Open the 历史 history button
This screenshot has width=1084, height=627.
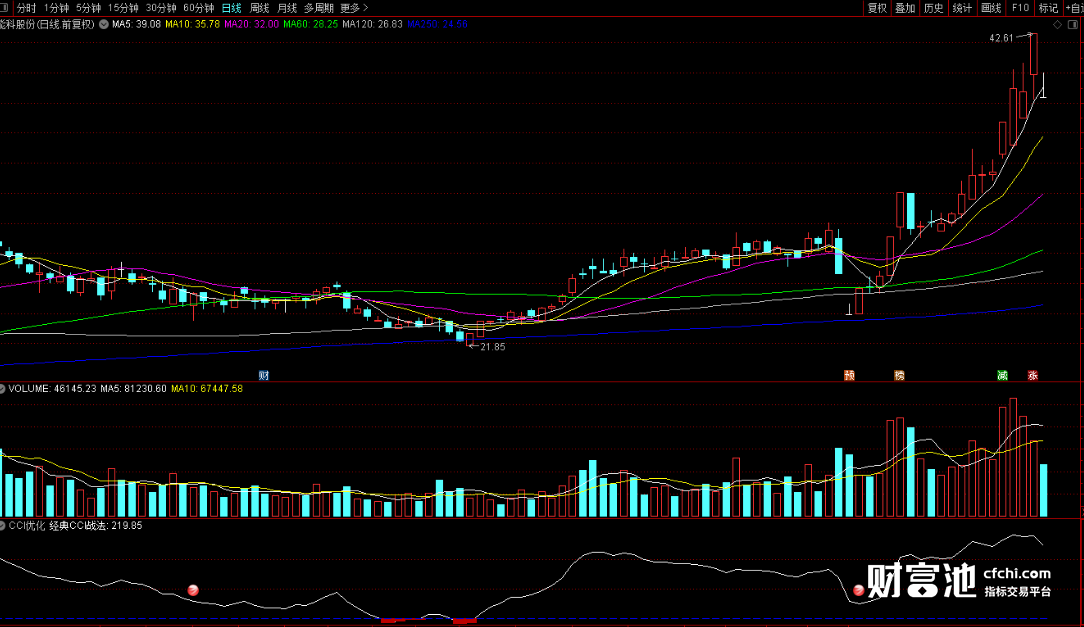tap(933, 8)
